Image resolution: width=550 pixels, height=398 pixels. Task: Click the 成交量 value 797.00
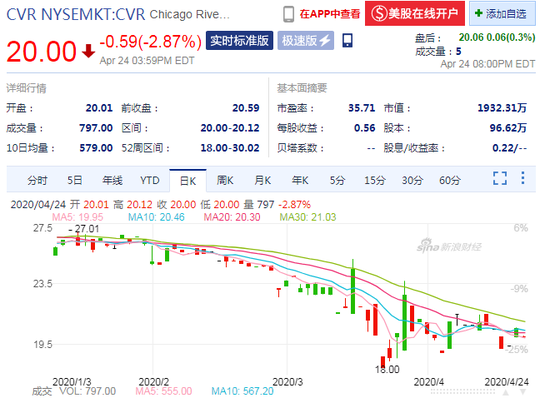[96, 128]
